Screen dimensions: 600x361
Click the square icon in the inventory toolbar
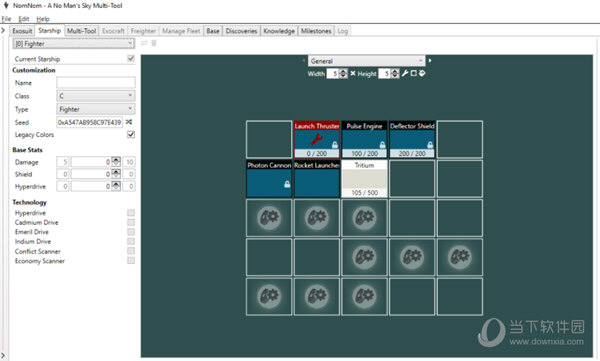point(413,73)
